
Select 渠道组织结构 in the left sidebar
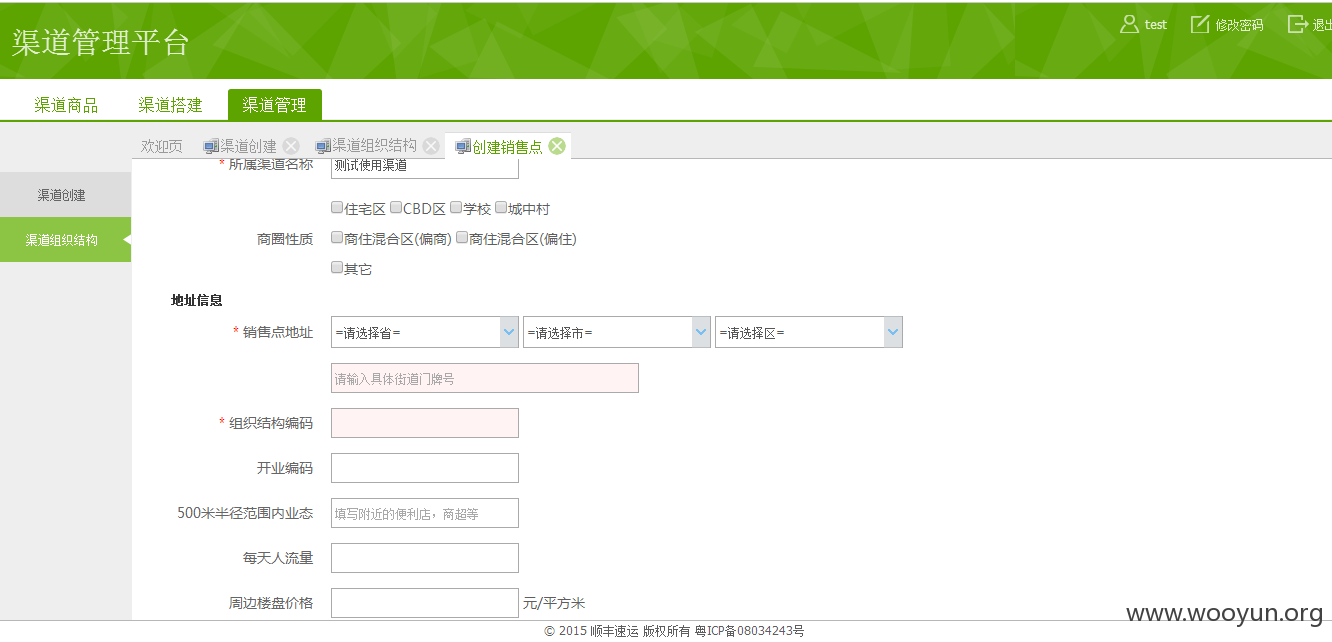pos(65,240)
